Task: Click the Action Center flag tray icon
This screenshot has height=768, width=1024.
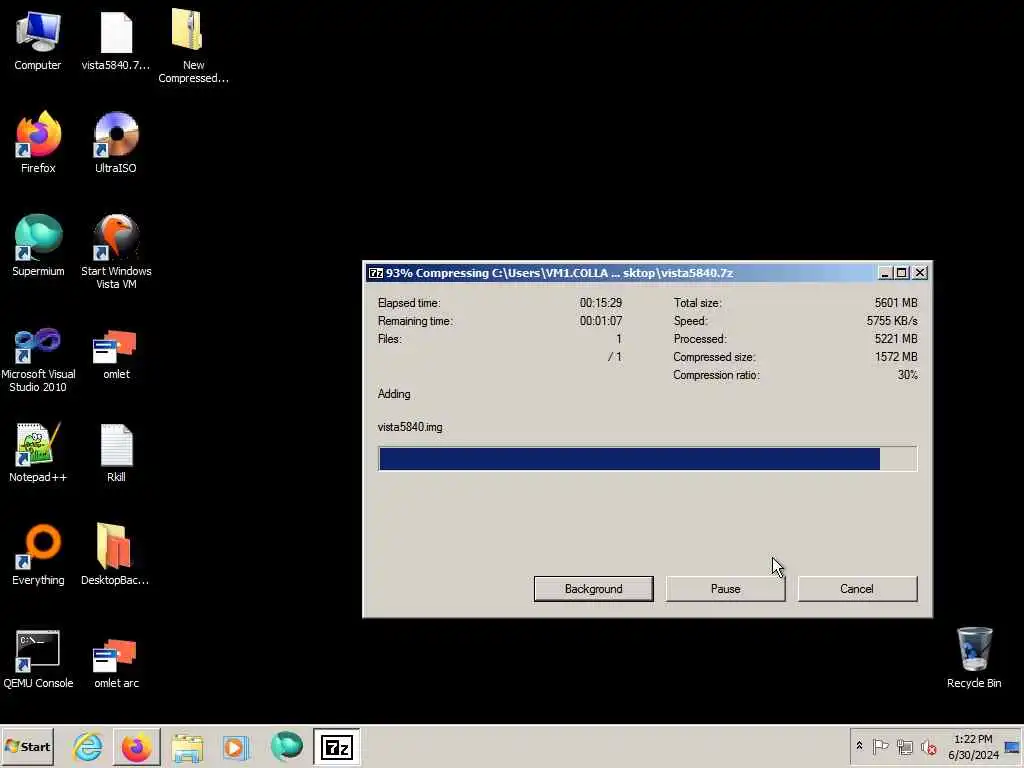Action: click(x=880, y=746)
